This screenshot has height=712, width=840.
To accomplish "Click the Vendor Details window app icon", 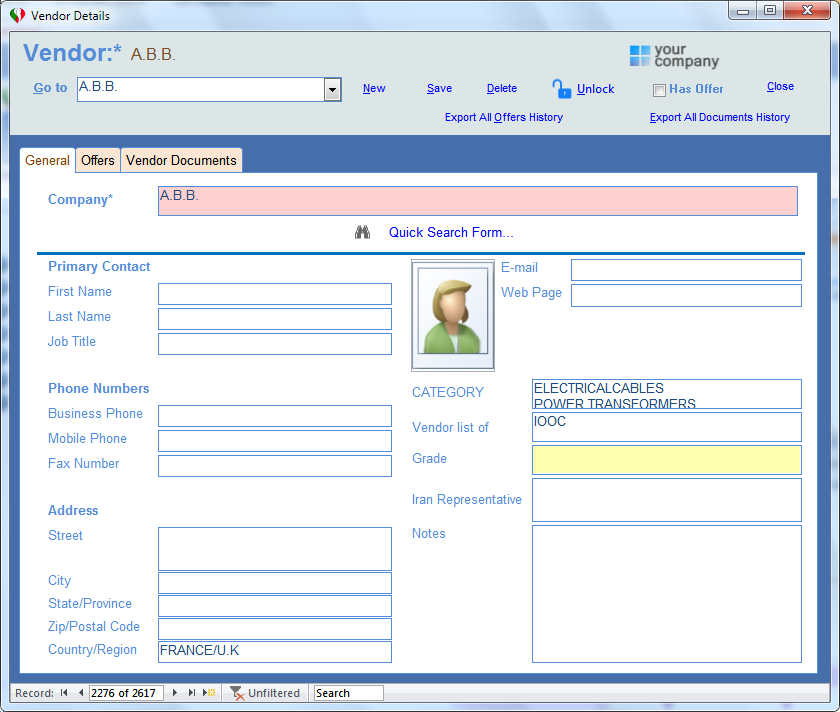I will pyautogui.click(x=17, y=16).
